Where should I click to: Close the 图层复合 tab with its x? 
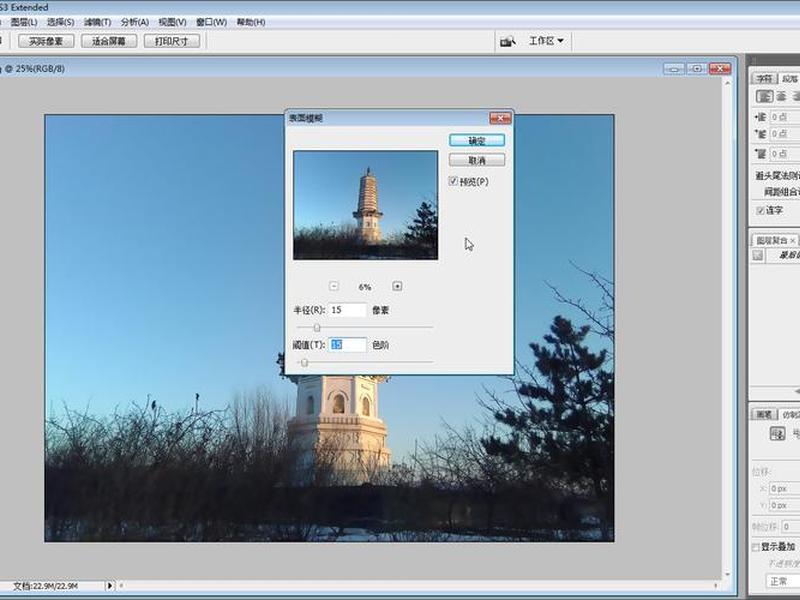[792, 240]
